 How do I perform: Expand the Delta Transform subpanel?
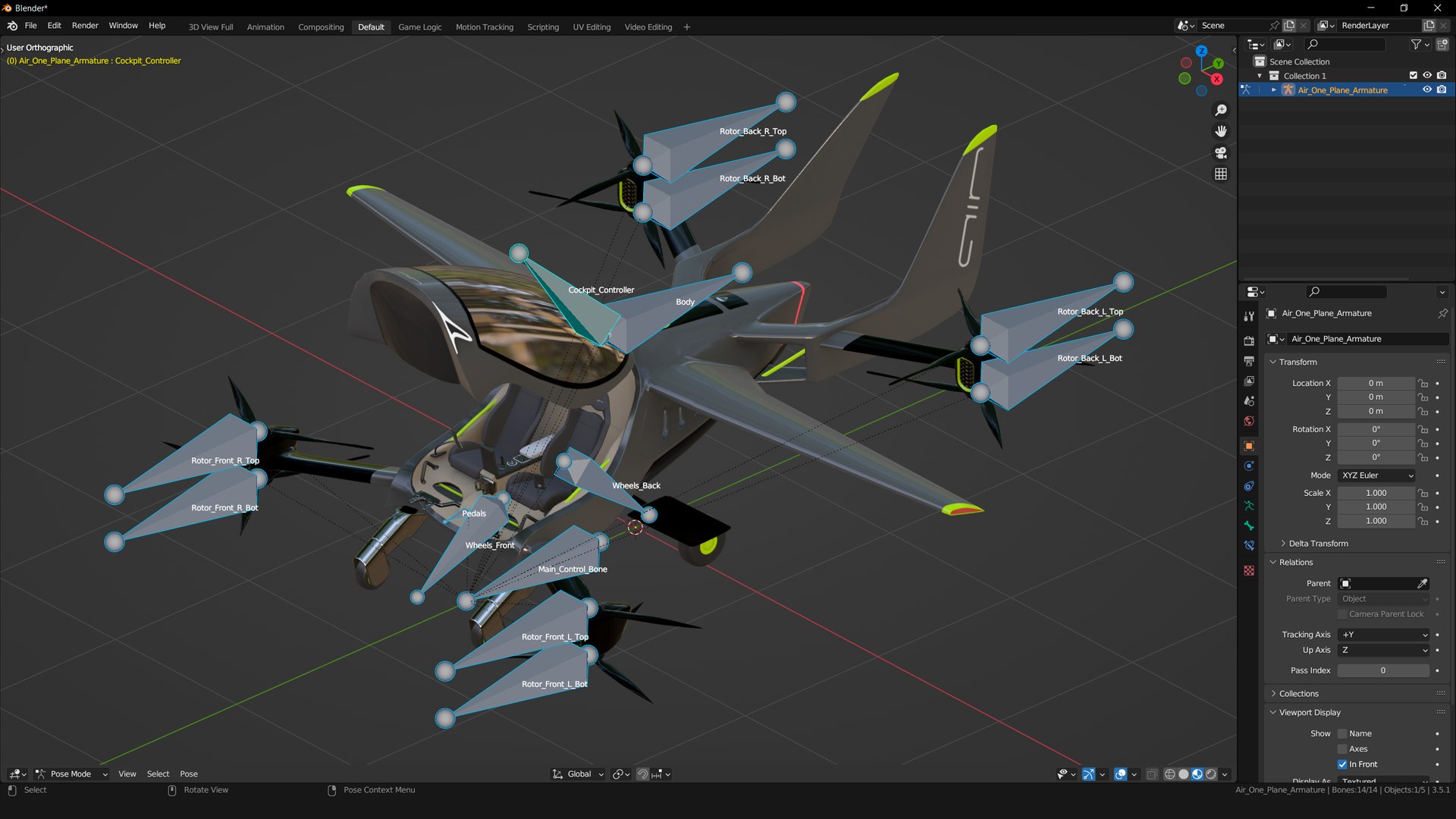(1318, 544)
